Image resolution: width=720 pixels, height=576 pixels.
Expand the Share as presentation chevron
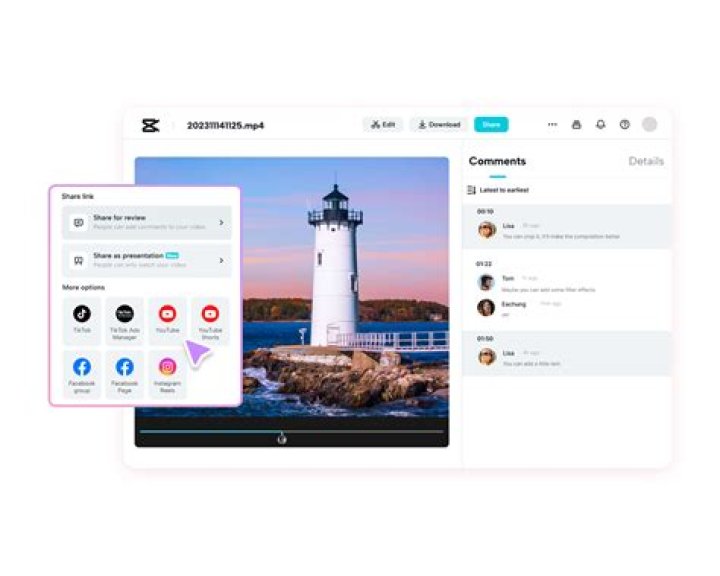pos(221,260)
